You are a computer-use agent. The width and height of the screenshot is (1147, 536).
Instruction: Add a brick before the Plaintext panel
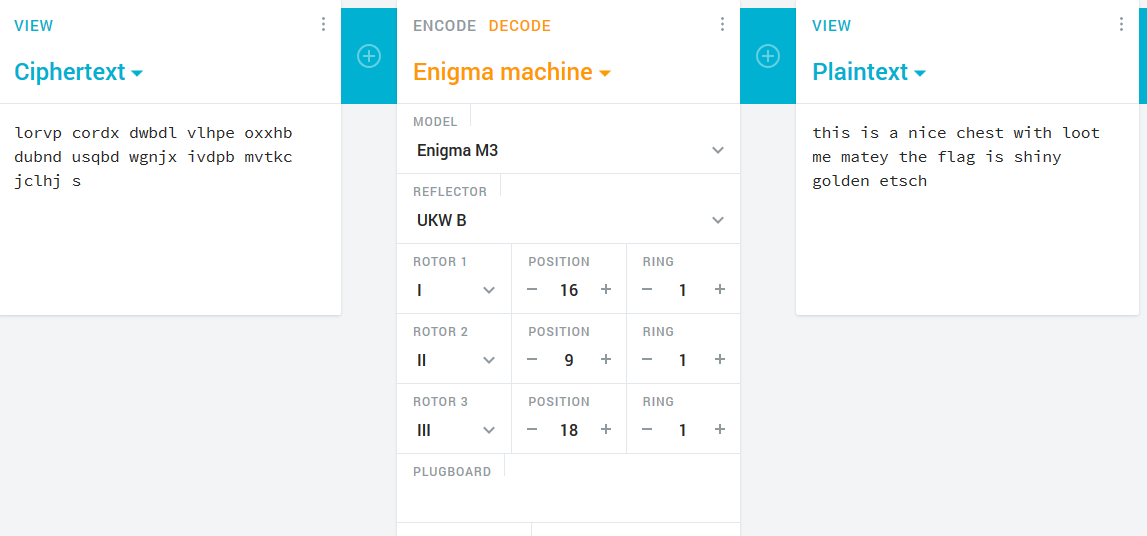(x=767, y=56)
